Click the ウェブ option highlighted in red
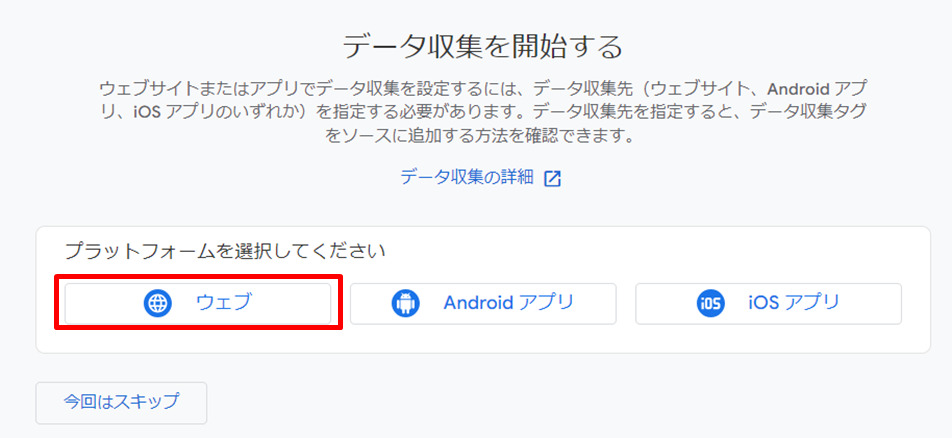952x438 pixels. click(198, 303)
